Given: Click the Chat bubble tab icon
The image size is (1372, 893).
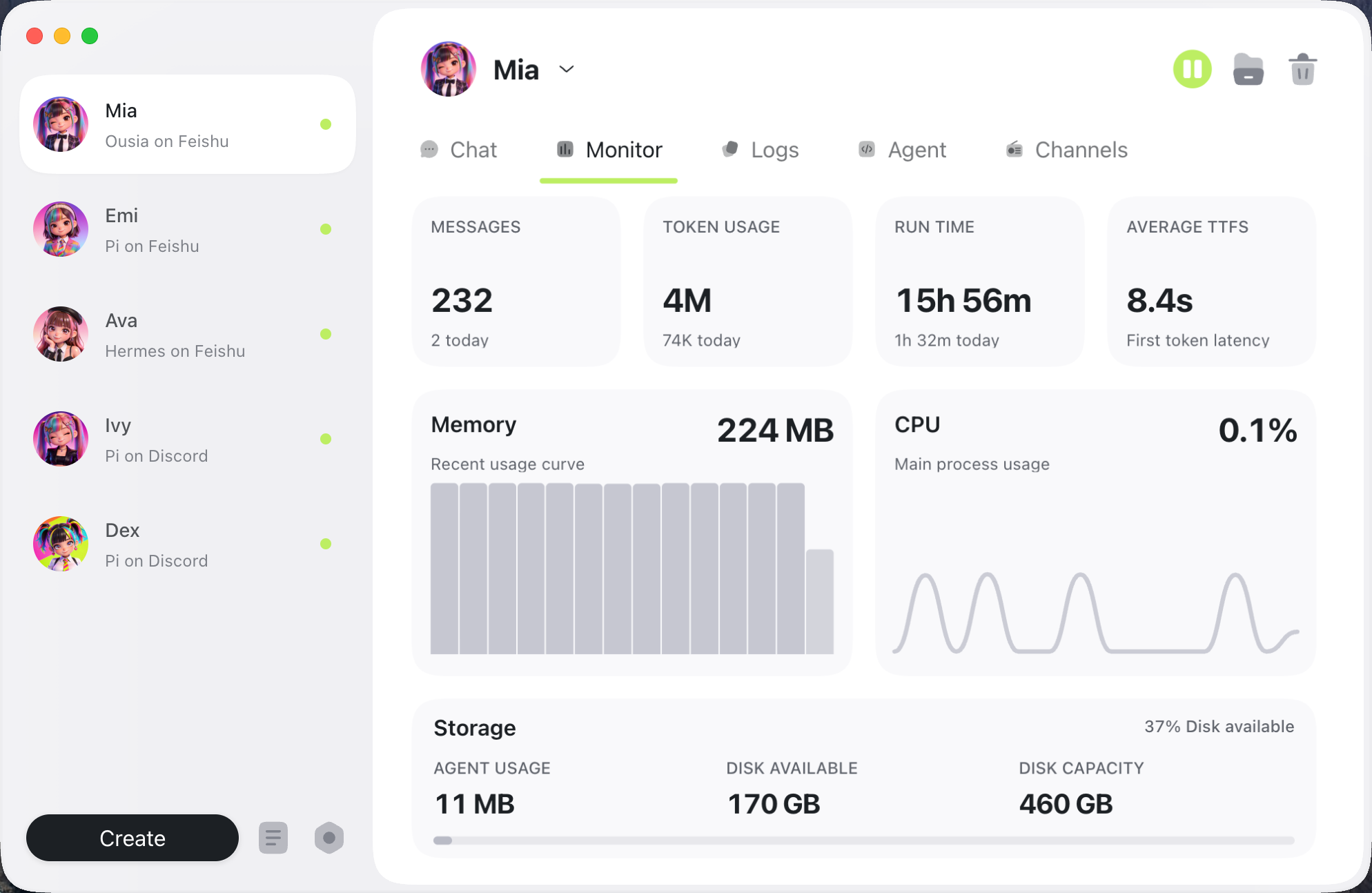Looking at the screenshot, I should 429,149.
